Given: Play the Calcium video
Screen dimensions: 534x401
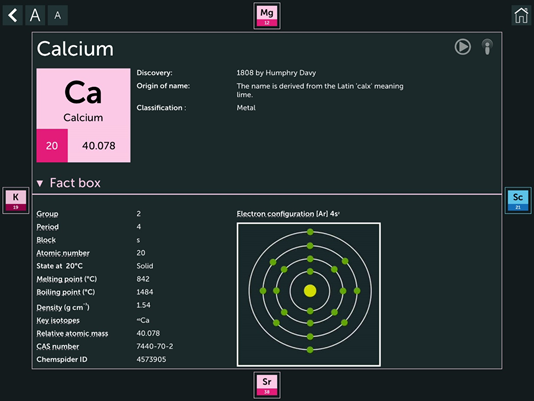Looking at the screenshot, I should (463, 47).
